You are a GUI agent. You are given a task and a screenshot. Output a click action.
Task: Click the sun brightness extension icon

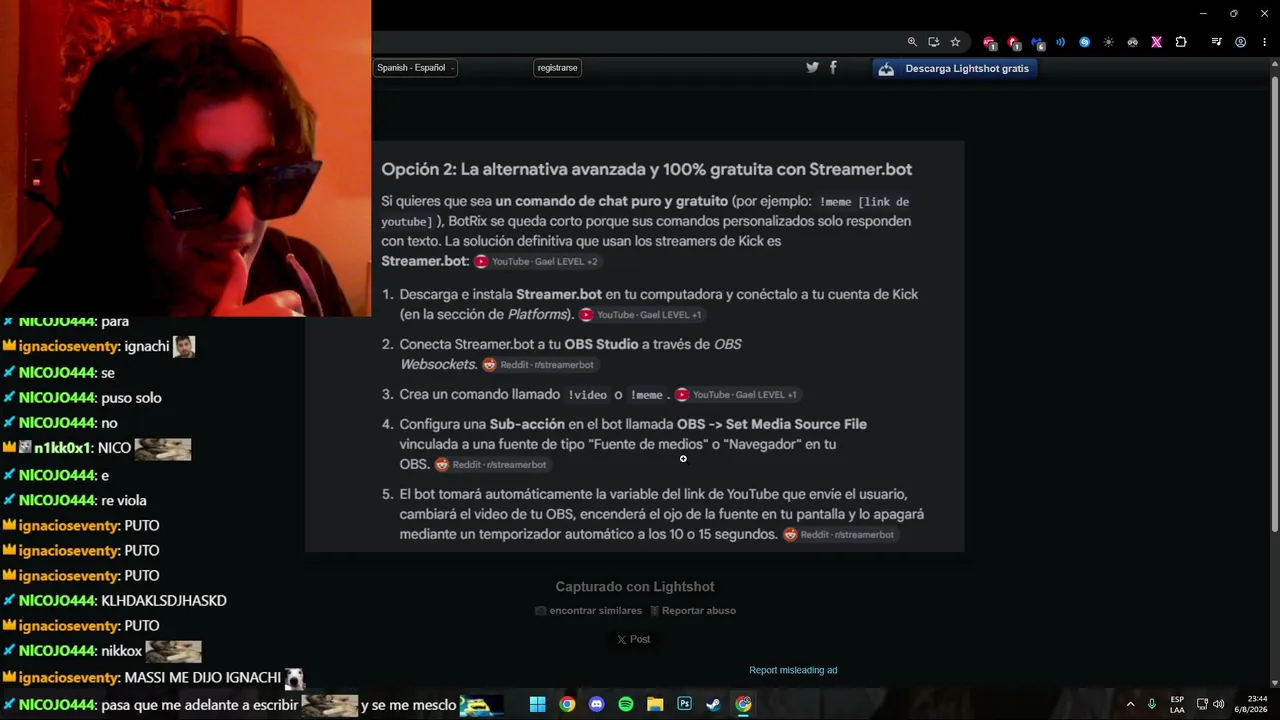[1108, 42]
